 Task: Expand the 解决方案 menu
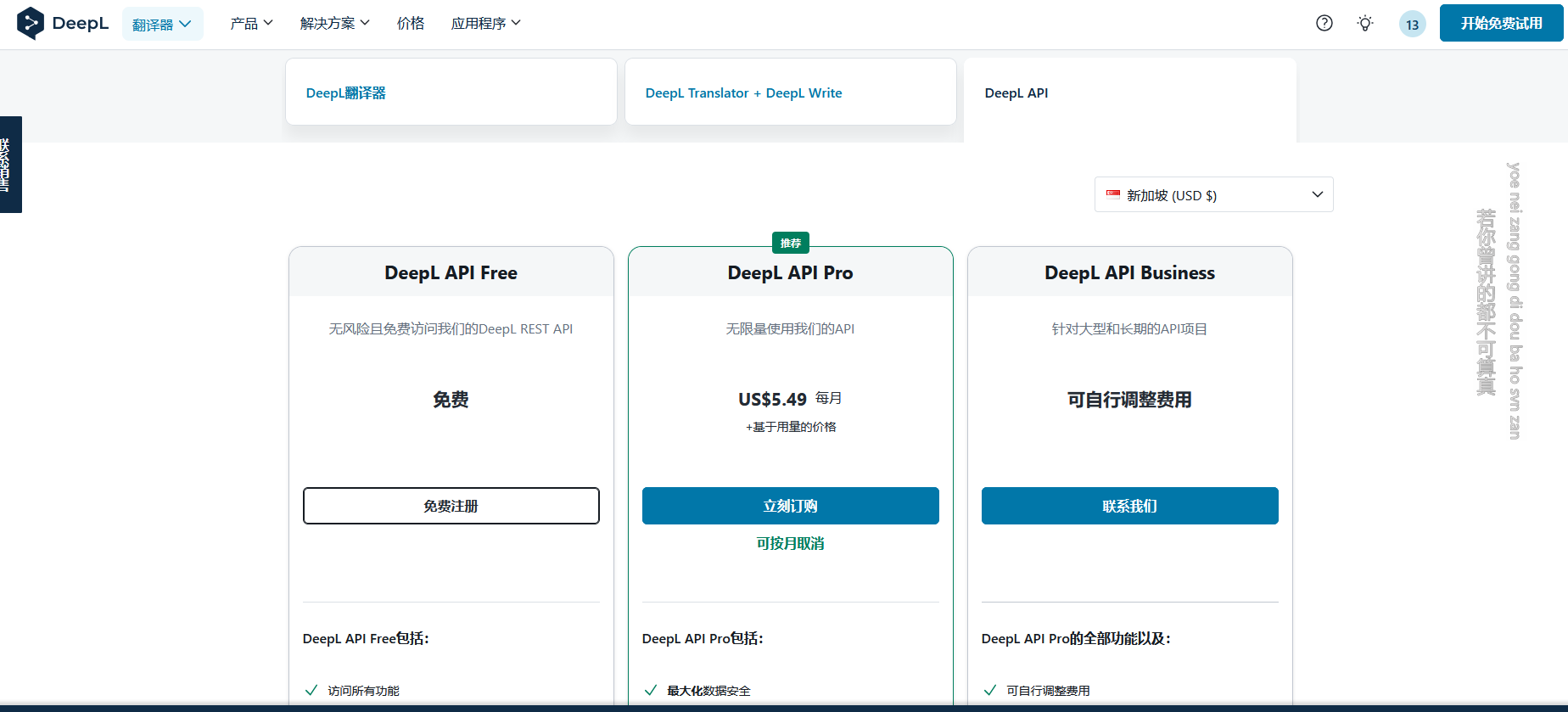(334, 24)
